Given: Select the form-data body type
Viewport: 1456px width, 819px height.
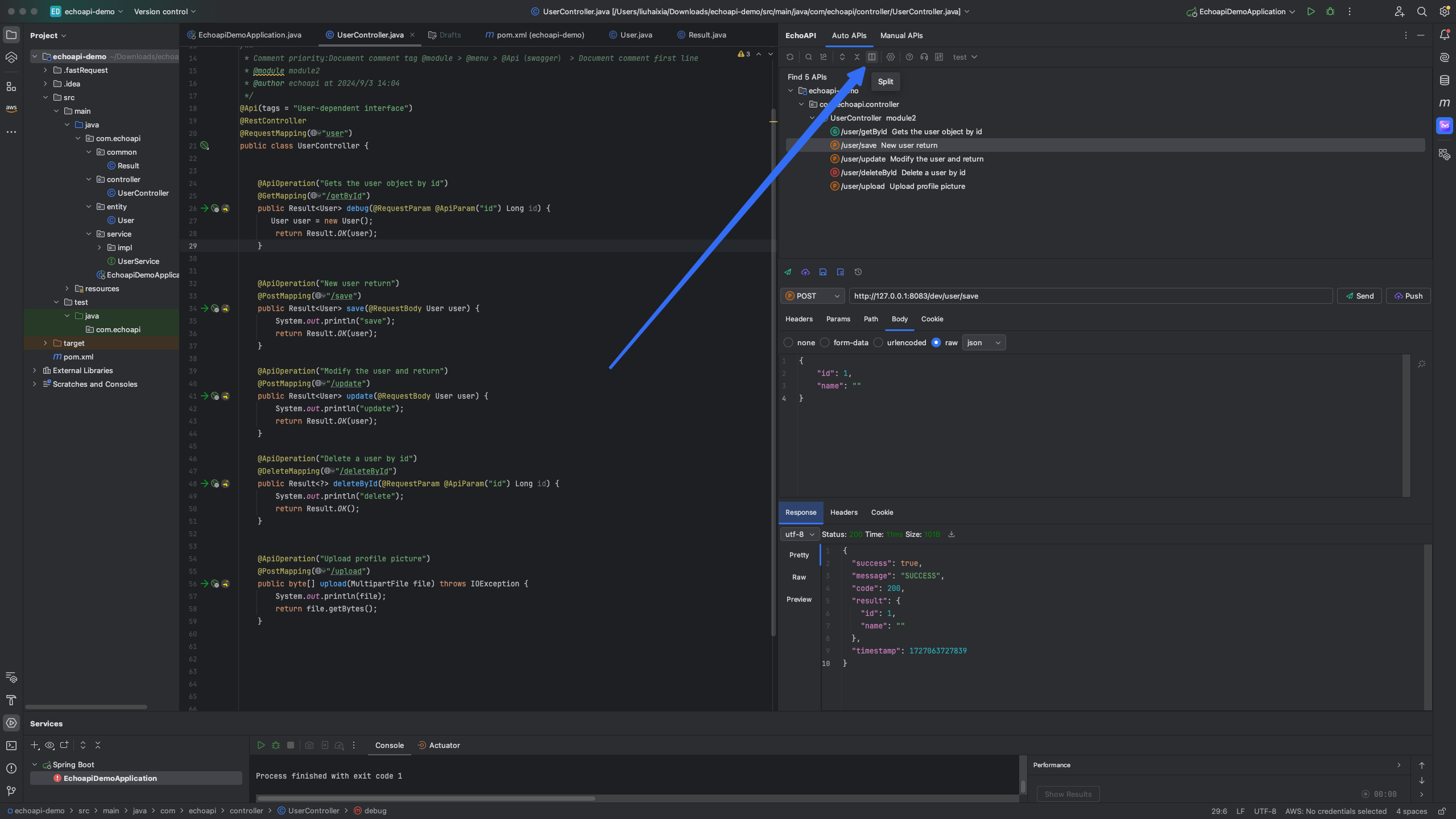Looking at the screenshot, I should pos(825,342).
